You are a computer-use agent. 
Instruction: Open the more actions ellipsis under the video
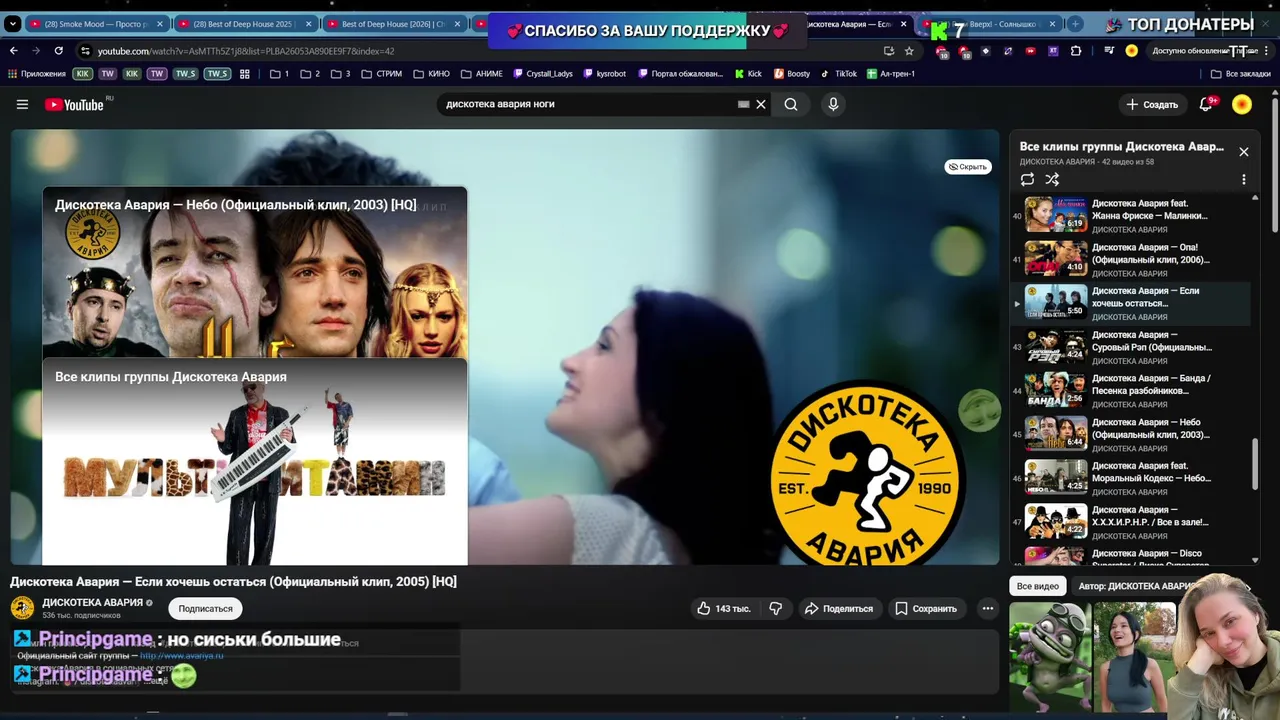(988, 608)
